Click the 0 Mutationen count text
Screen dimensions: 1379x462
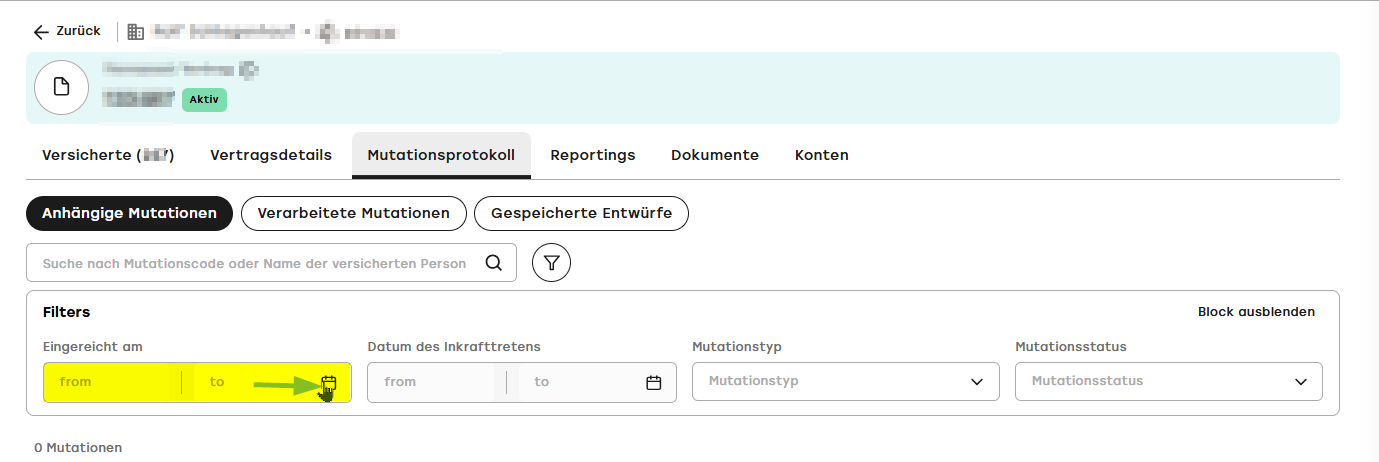[x=78, y=448]
